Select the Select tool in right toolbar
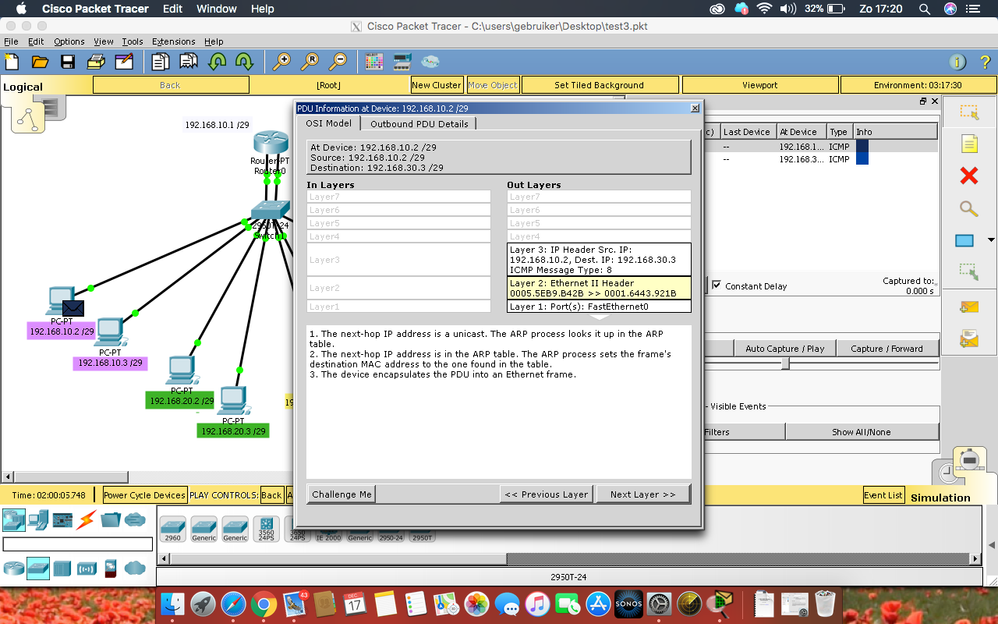The image size is (998, 624). 969,112
